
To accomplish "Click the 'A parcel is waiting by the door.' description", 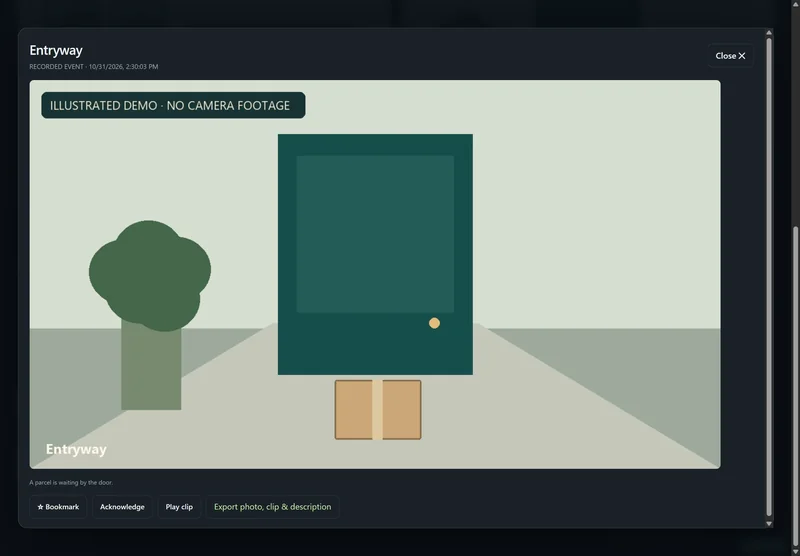I will (71, 483).
